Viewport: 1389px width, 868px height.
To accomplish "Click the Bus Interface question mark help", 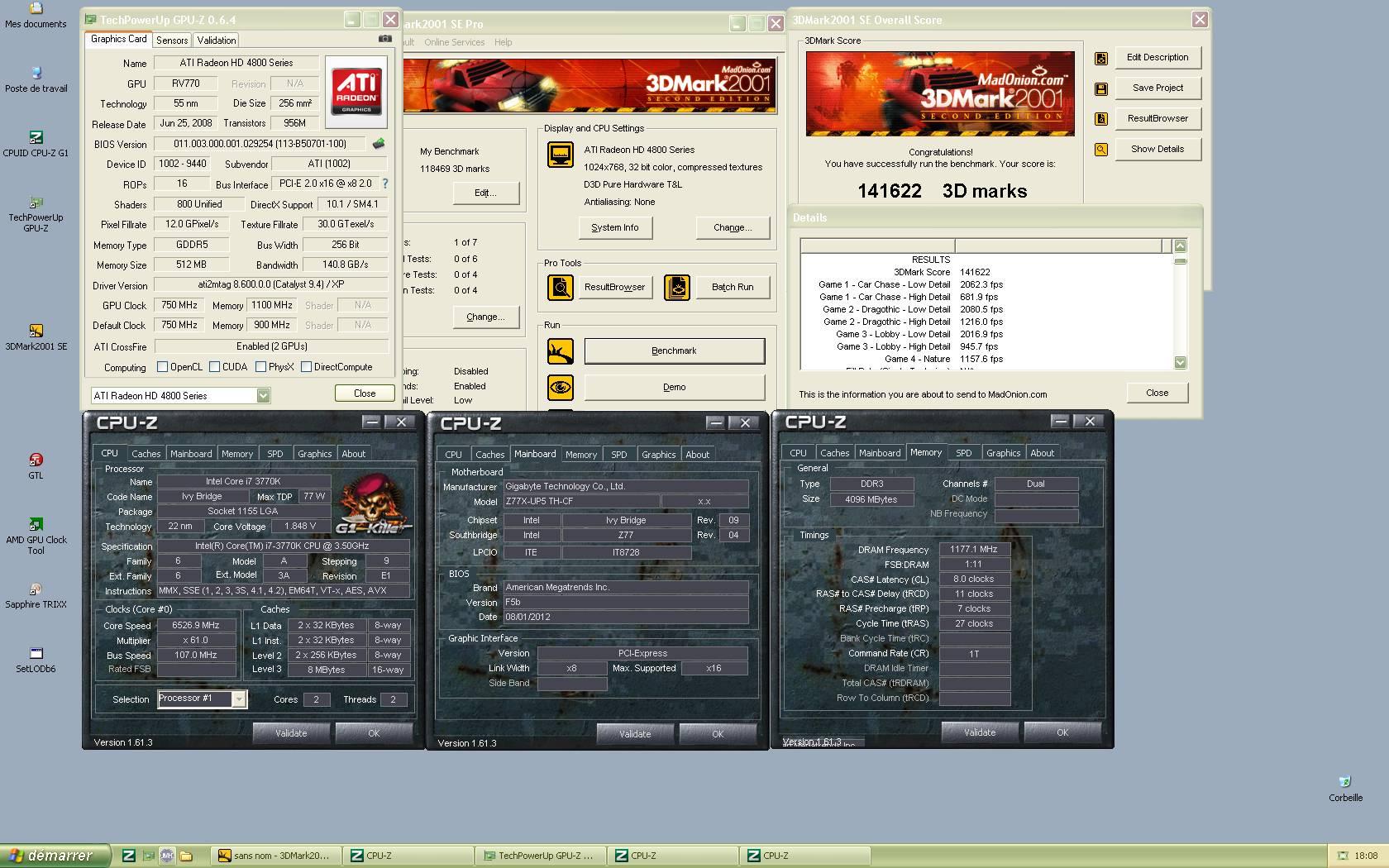I will pyautogui.click(x=384, y=184).
